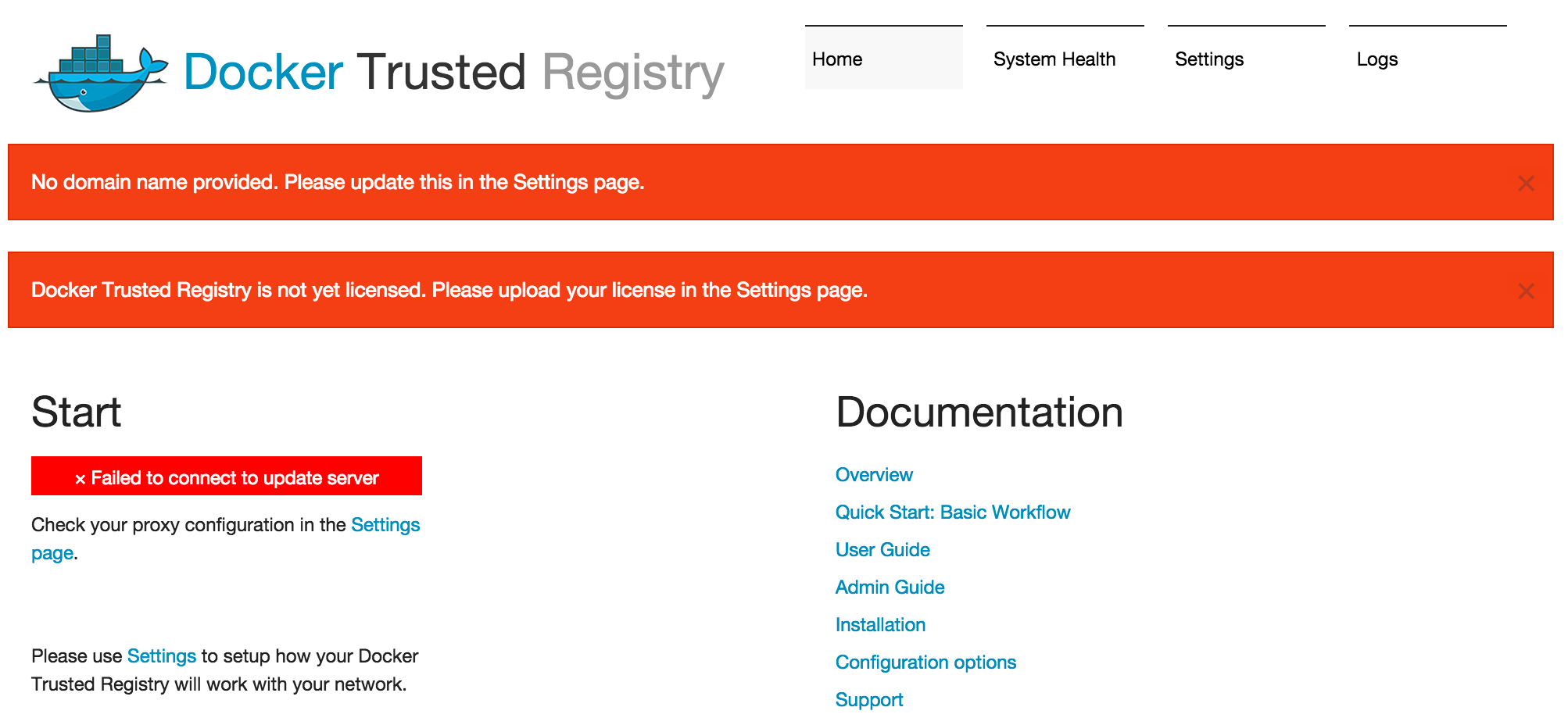Click the Settings link about proxy configuration
This screenshot has width=1568, height=725.
tap(386, 524)
